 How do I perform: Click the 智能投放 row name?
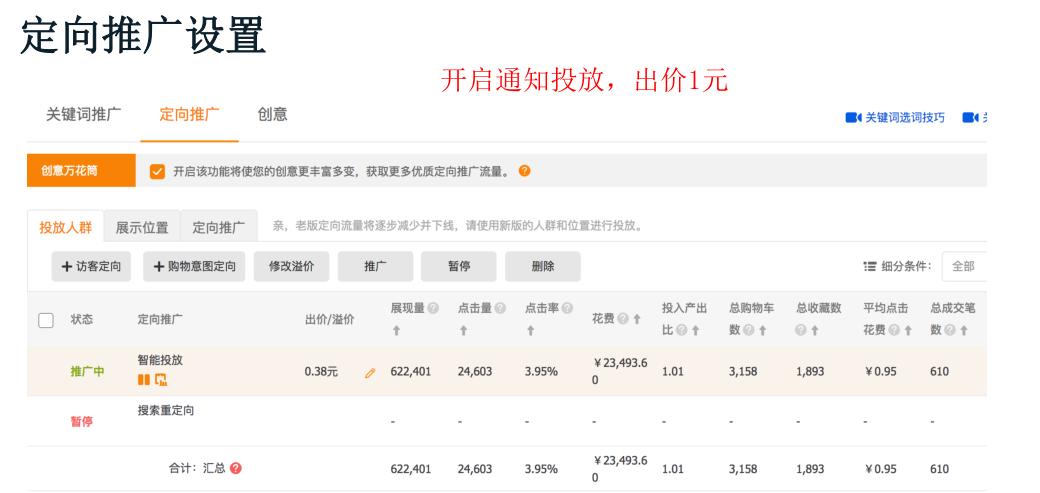pos(160,360)
